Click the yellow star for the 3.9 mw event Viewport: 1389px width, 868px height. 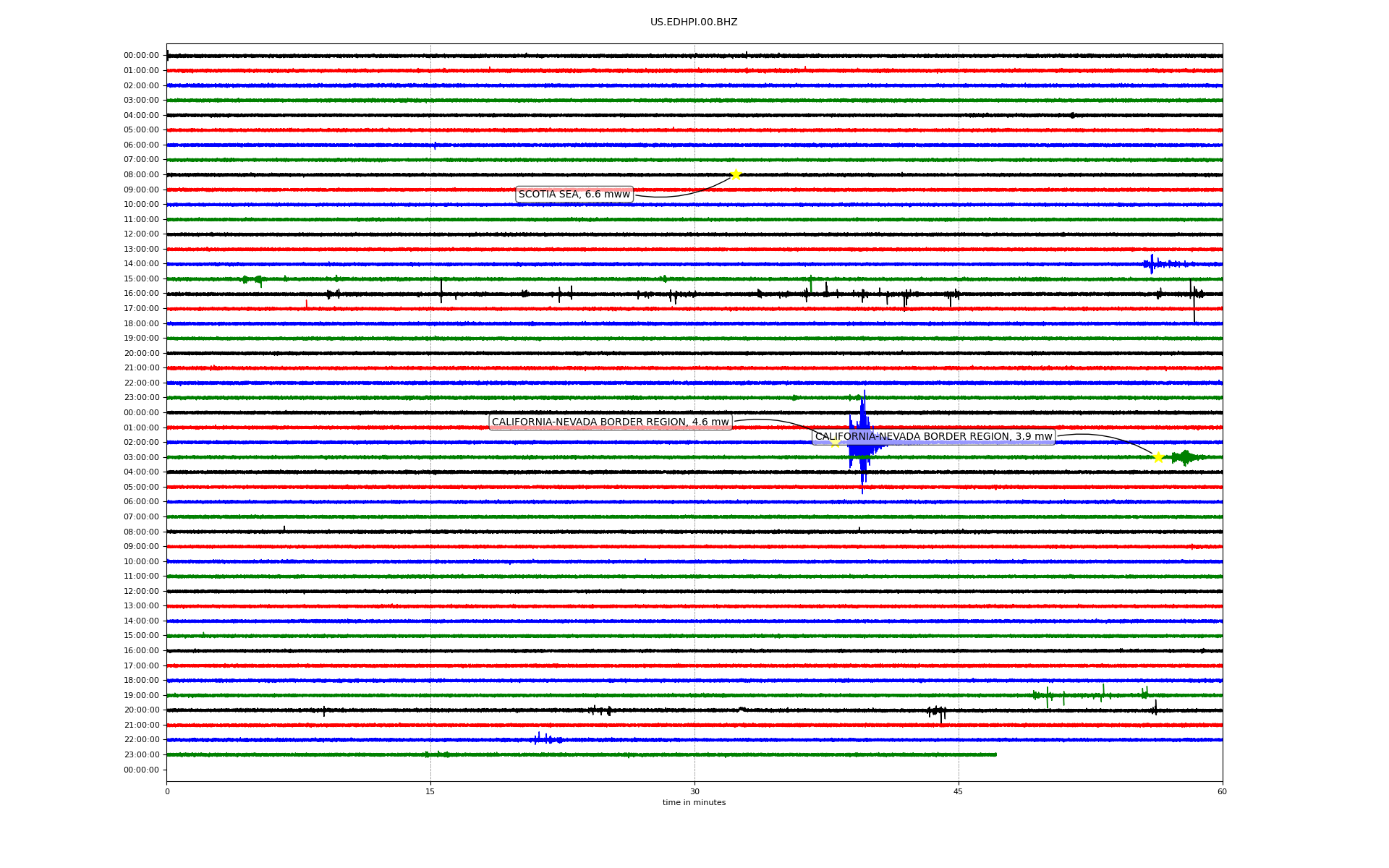click(x=1158, y=457)
